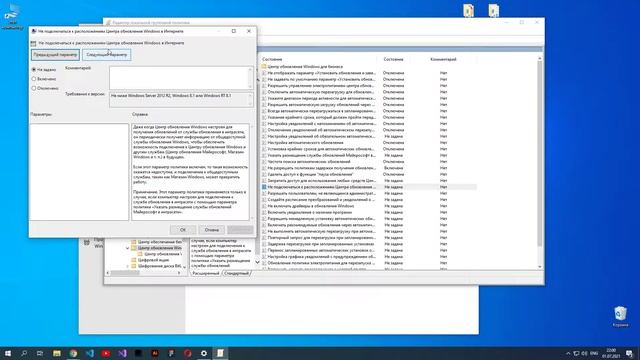Viewport: 640px width, 360px height.
Task: Select the 'Отключено' radio button
Action: tap(34, 88)
